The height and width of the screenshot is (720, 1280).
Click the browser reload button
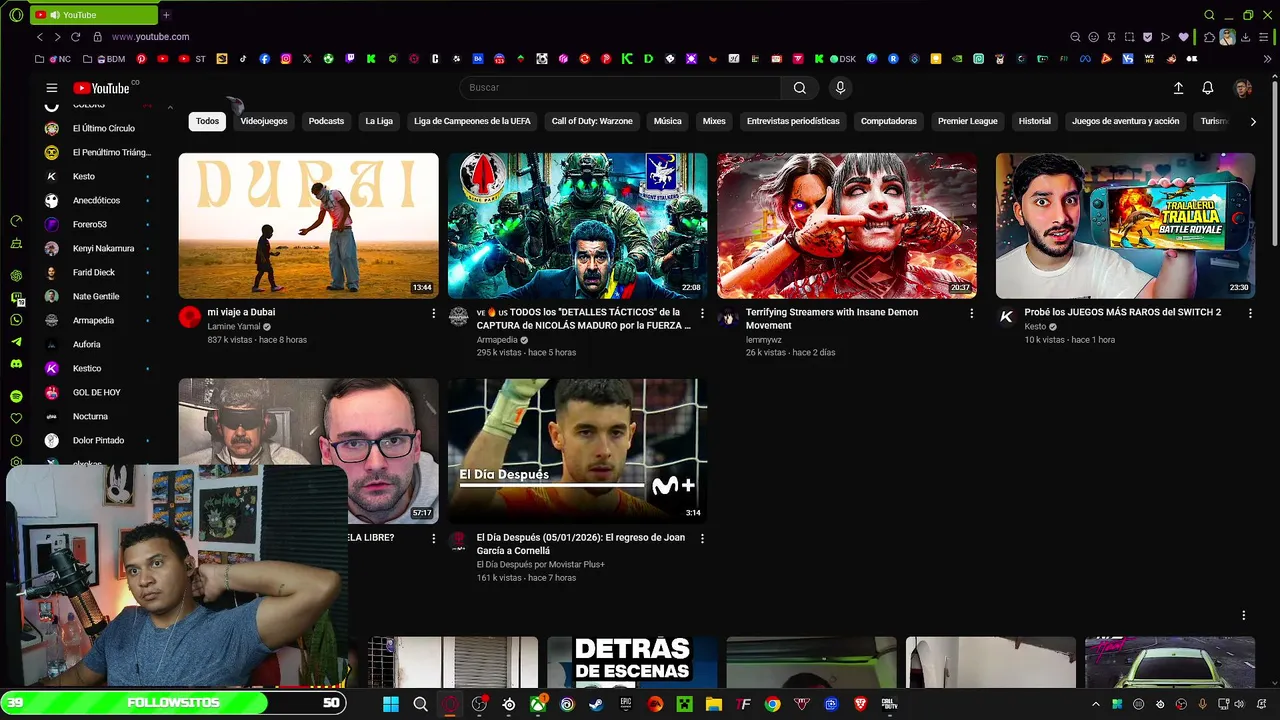point(75,37)
